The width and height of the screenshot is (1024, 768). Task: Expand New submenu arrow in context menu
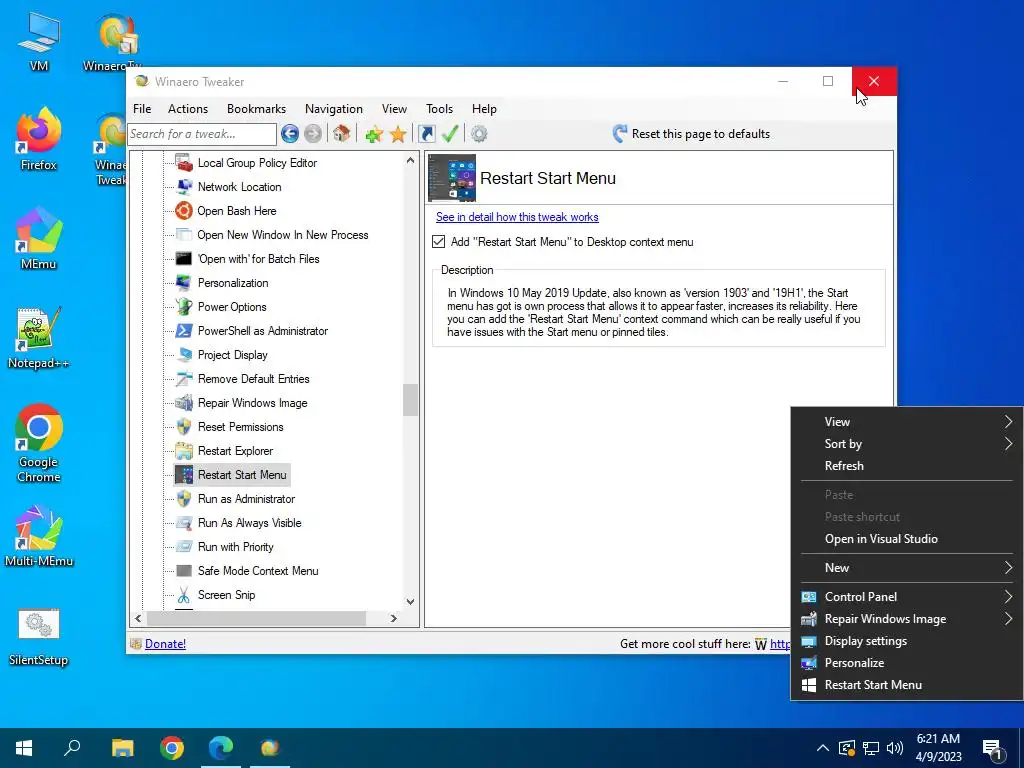[1008, 568]
